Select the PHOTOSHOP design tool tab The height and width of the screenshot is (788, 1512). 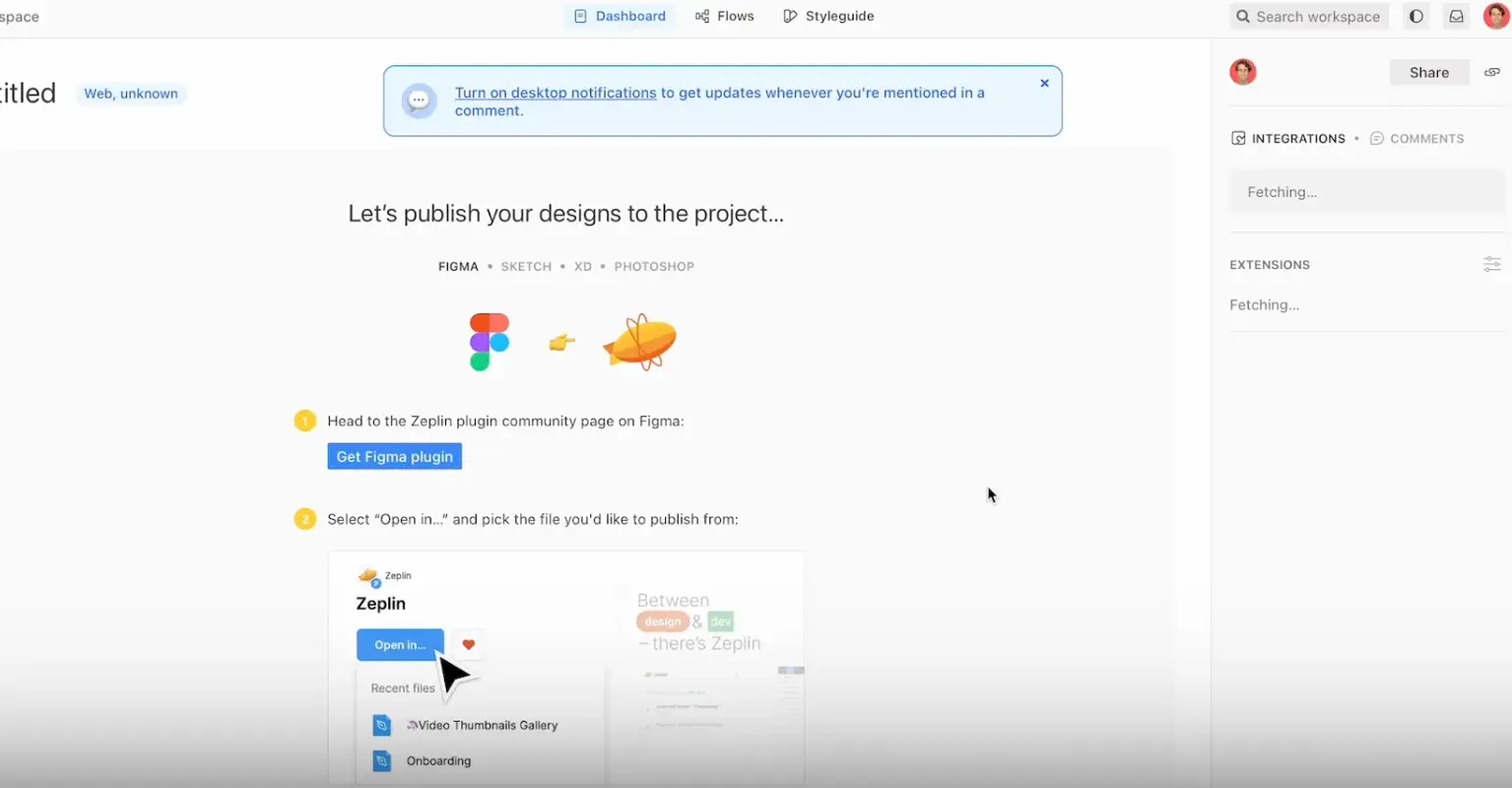click(654, 266)
